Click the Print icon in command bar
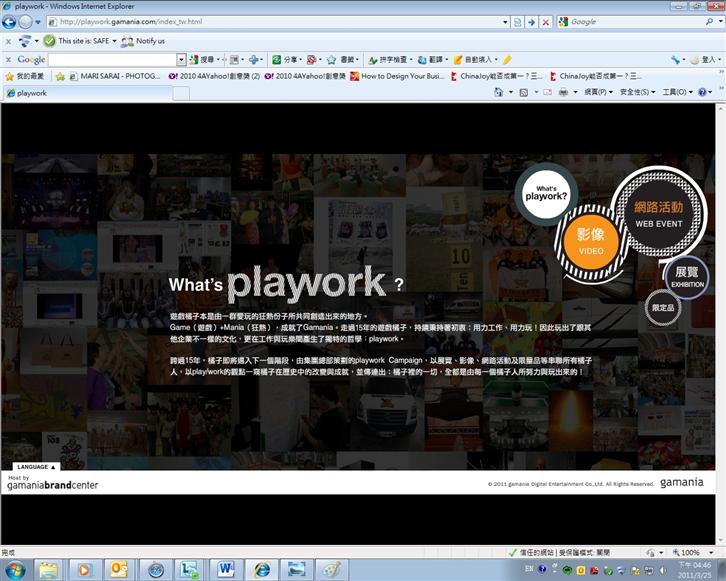The image size is (726, 581). tap(563, 92)
